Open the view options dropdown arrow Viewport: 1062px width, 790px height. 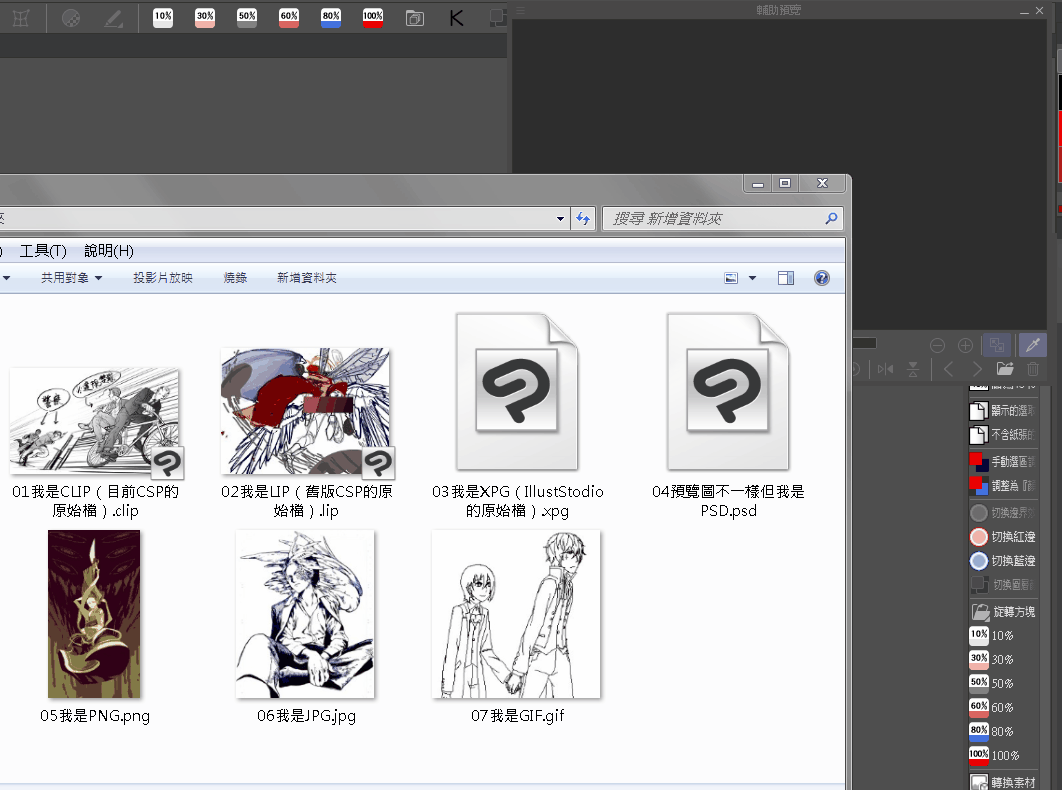(752, 278)
